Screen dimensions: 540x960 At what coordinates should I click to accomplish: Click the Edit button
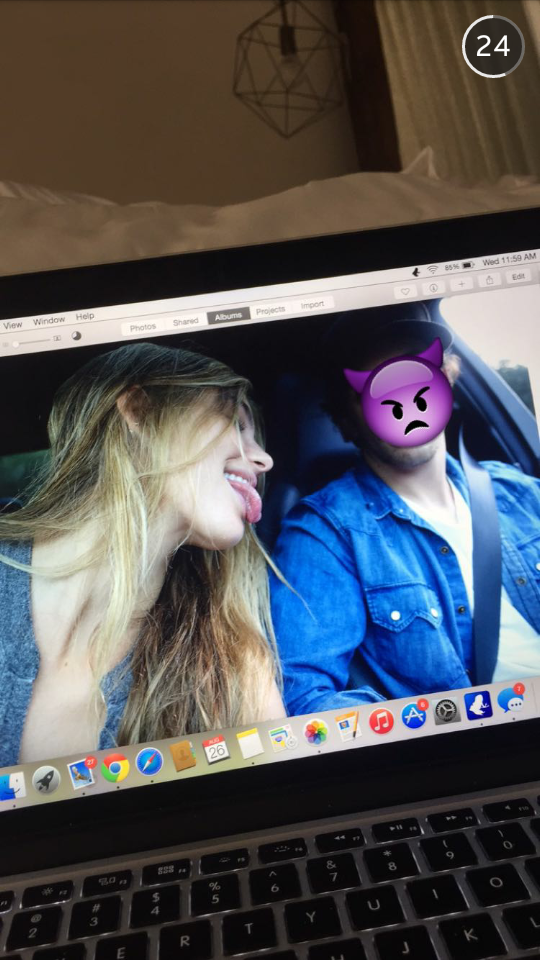point(519,276)
